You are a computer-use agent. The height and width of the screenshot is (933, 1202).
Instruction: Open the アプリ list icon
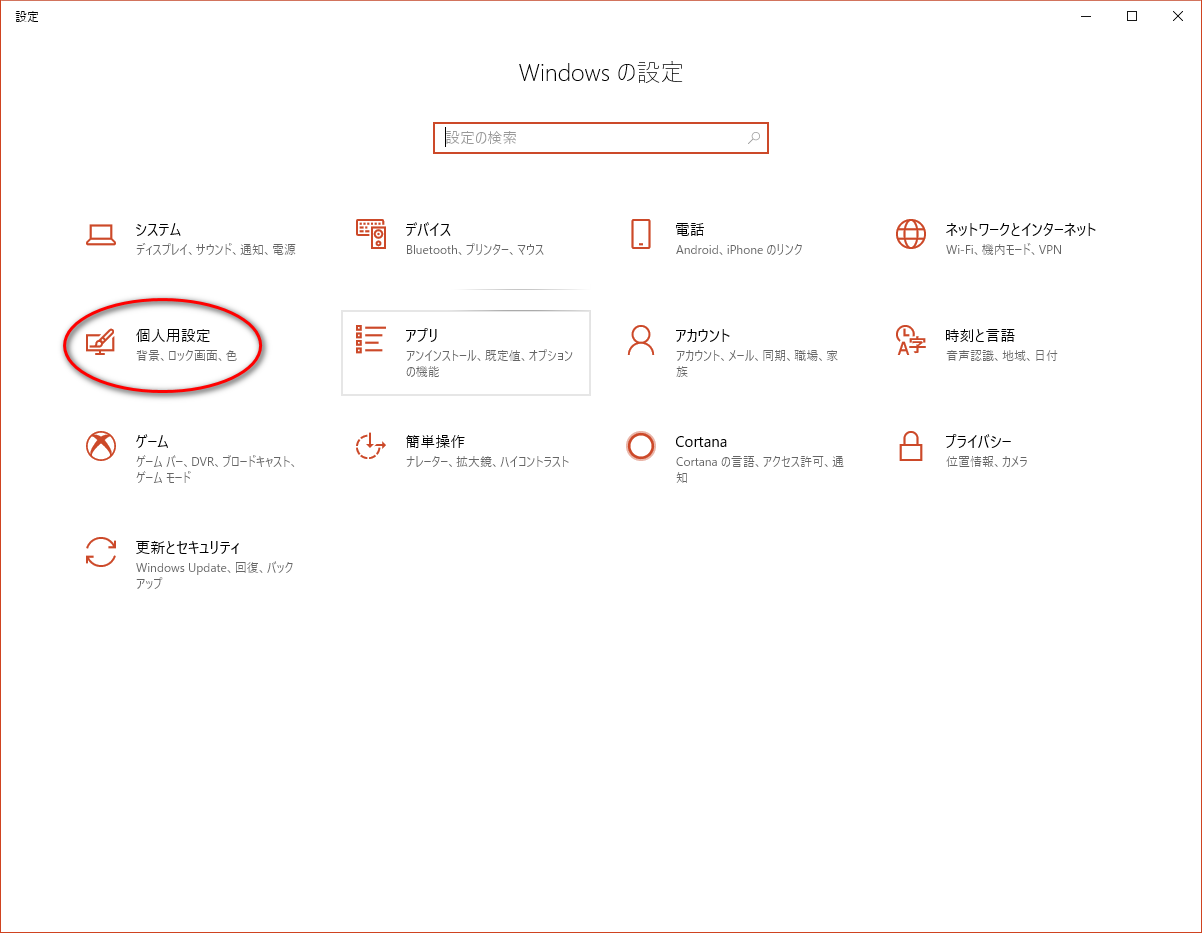tap(371, 340)
